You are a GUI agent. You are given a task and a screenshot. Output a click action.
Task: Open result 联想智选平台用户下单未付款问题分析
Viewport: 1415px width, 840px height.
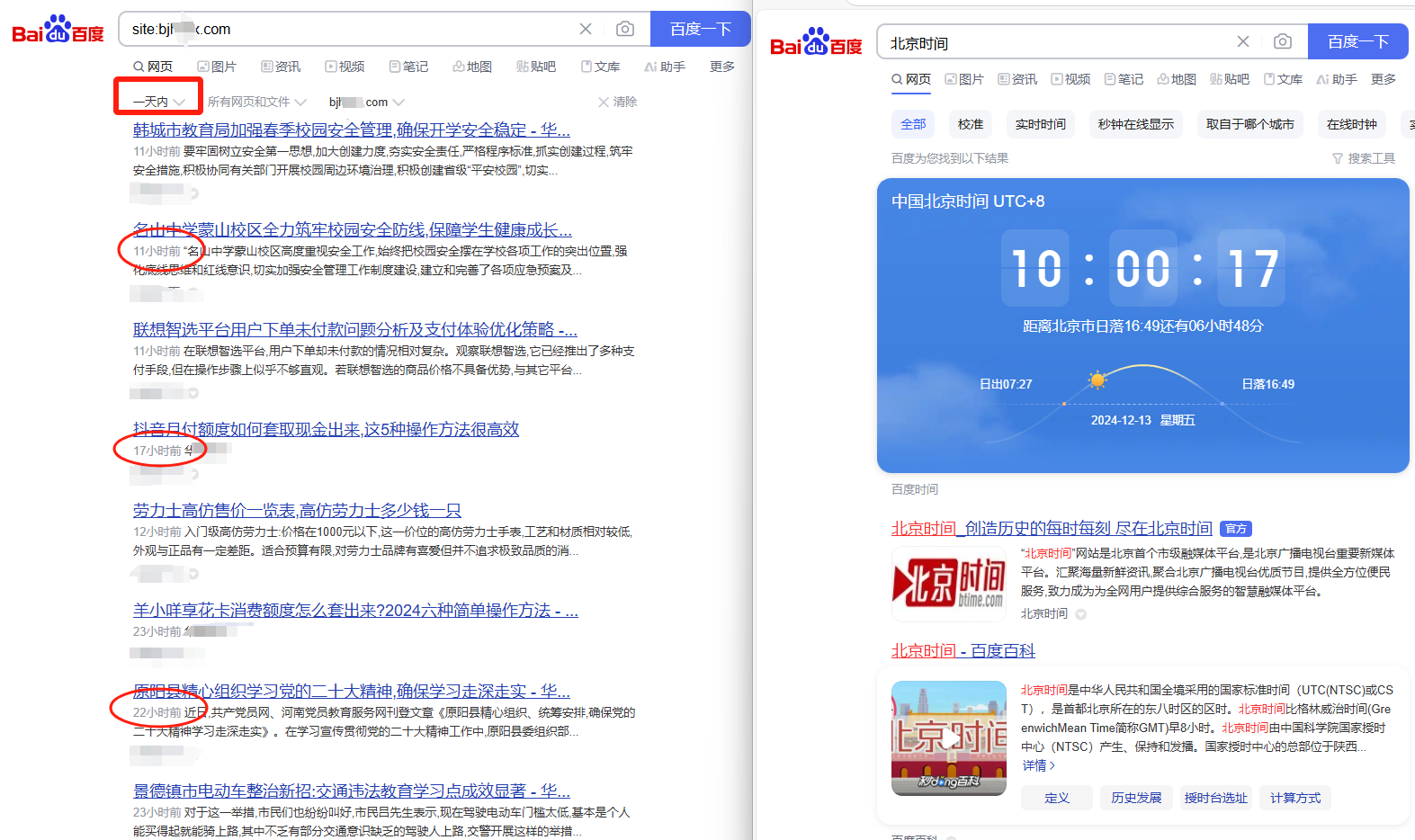coord(354,329)
